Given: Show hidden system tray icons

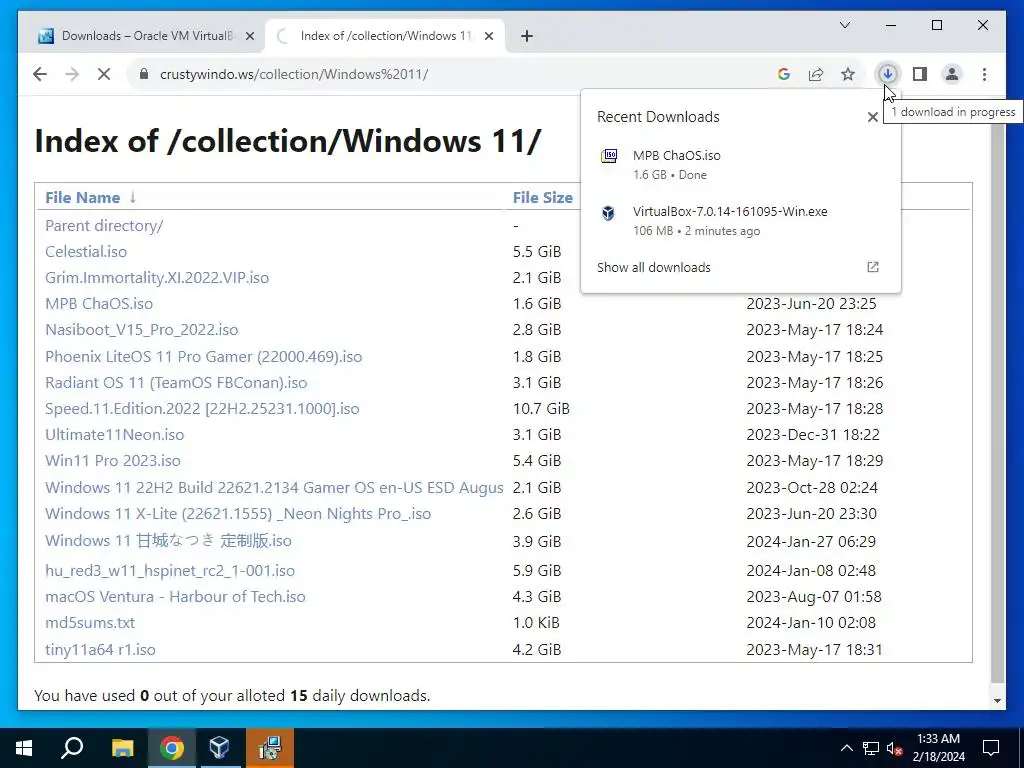Looking at the screenshot, I should pyautogui.click(x=846, y=748).
